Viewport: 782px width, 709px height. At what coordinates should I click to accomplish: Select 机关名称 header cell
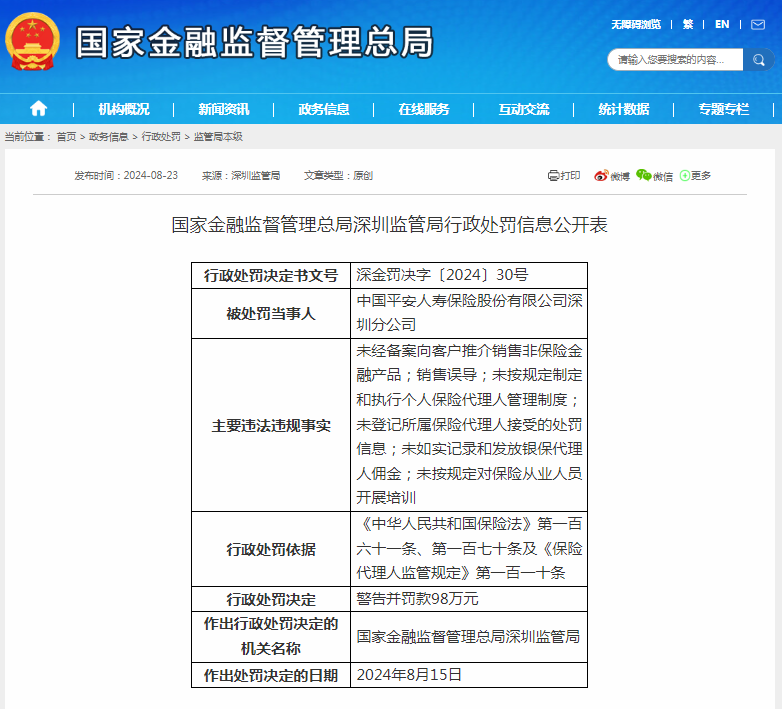click(271, 637)
